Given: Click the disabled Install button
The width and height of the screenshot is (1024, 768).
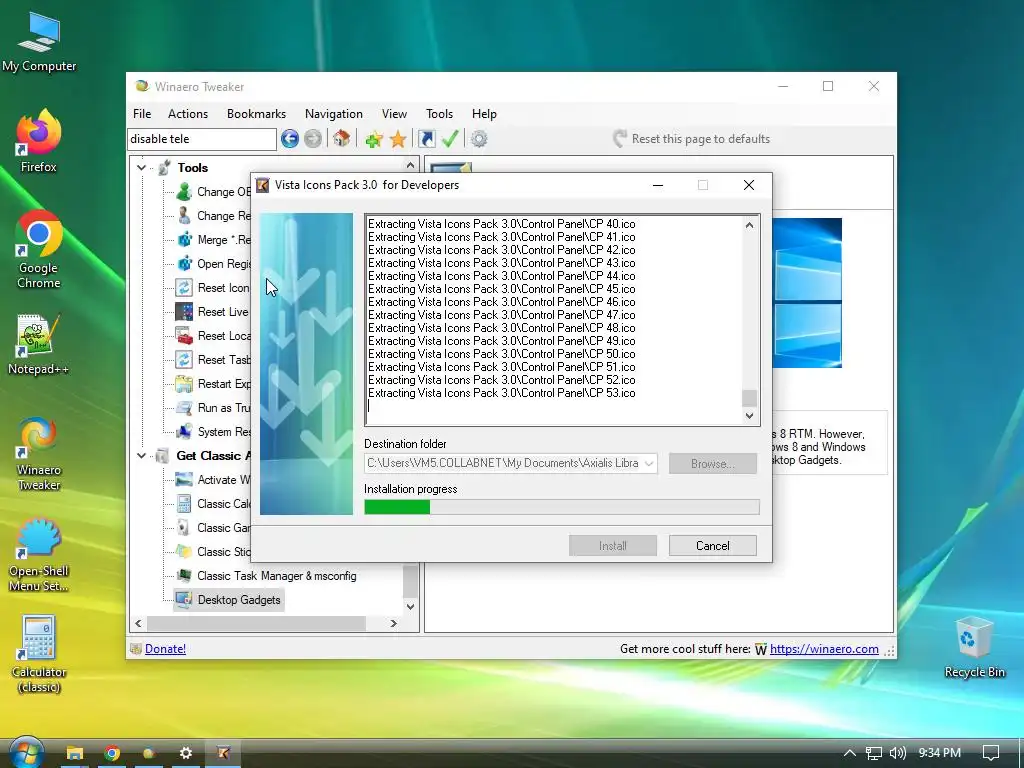Looking at the screenshot, I should point(613,546).
